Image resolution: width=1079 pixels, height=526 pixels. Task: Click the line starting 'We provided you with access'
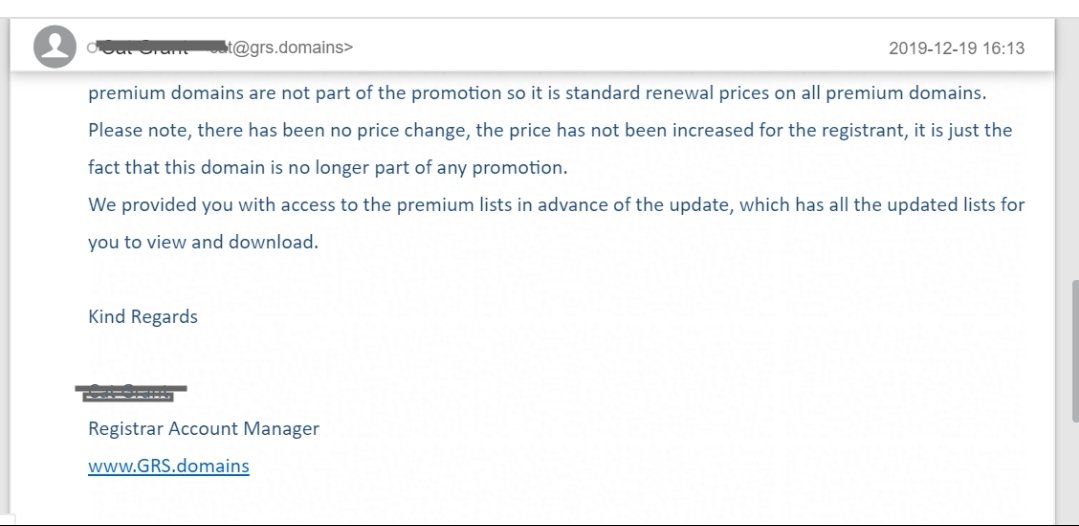[x=556, y=205]
